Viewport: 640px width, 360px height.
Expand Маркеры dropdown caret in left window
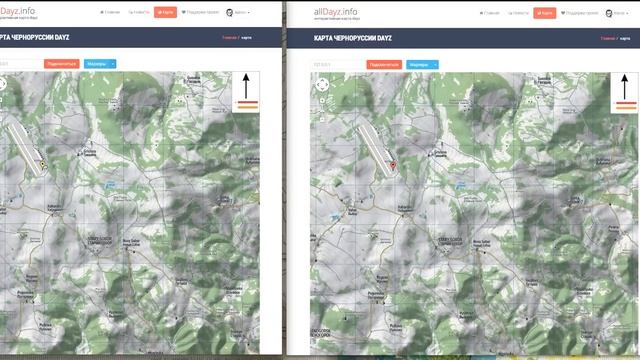pos(113,64)
